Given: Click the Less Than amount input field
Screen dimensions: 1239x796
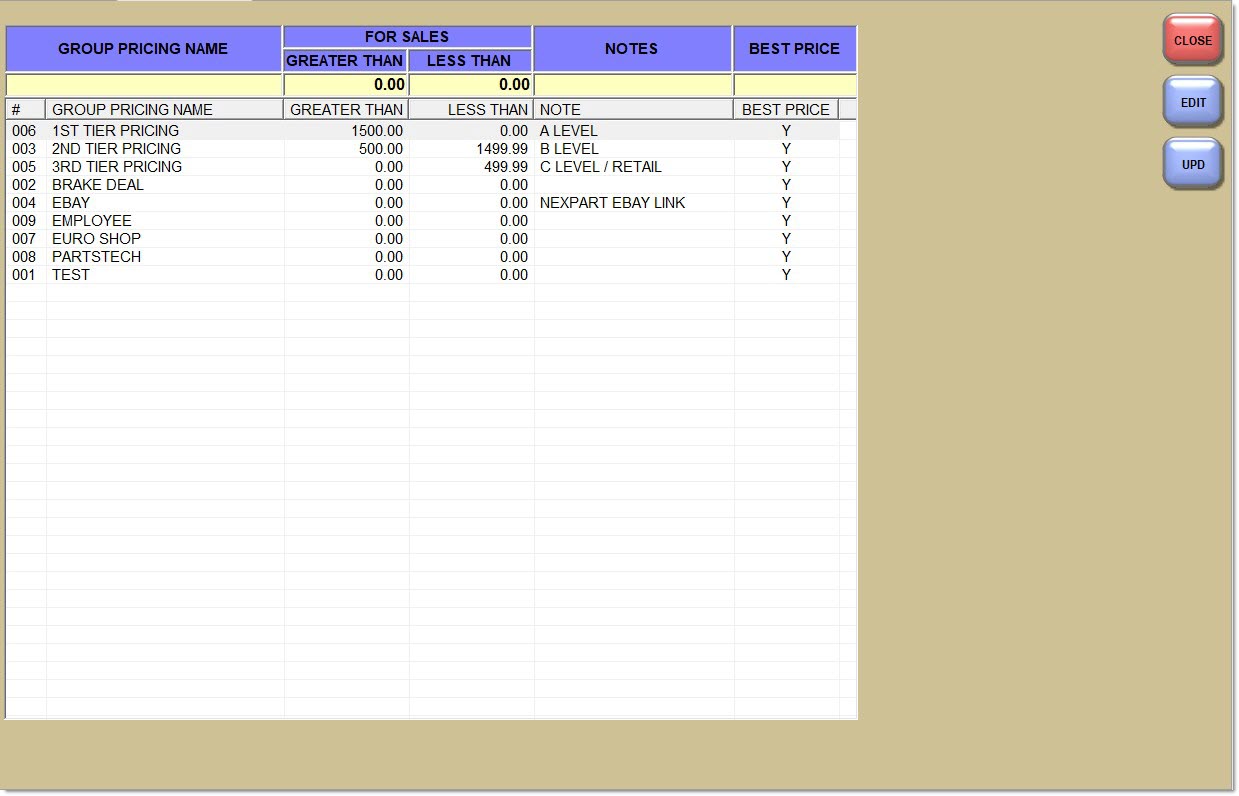Looking at the screenshot, I should pyautogui.click(x=471, y=85).
